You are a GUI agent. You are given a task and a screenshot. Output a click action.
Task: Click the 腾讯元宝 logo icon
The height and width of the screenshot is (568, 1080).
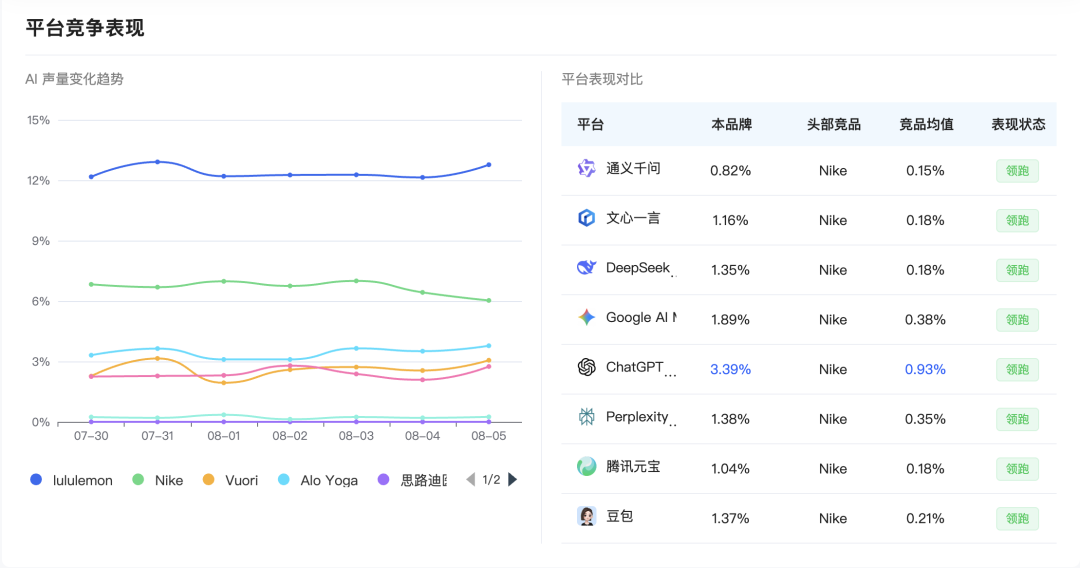coord(586,467)
